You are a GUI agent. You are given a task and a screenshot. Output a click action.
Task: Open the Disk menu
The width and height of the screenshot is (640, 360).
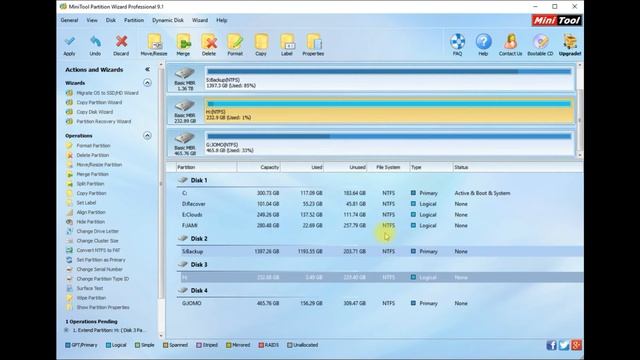click(x=111, y=20)
